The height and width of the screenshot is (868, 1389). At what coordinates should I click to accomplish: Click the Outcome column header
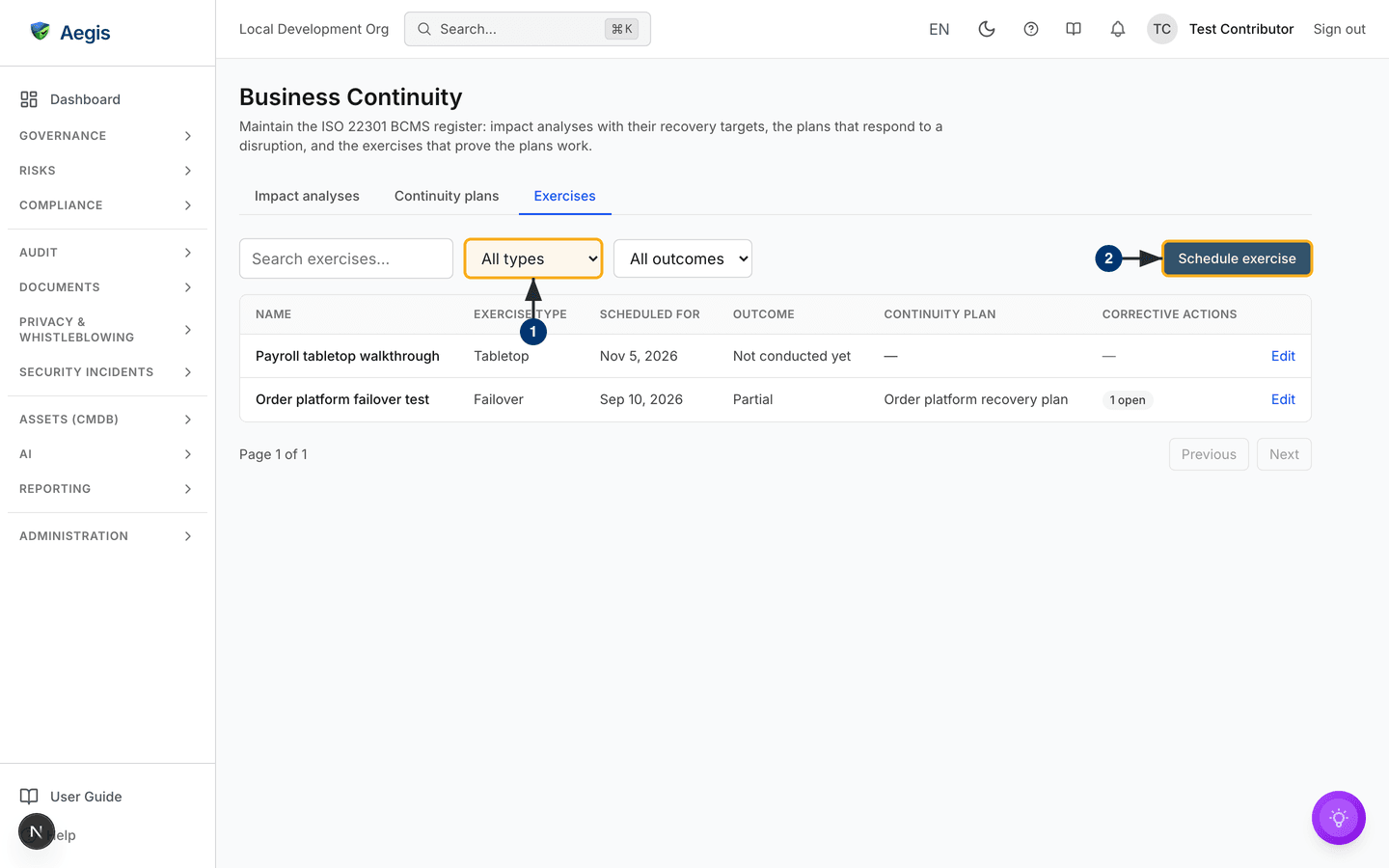pyautogui.click(x=764, y=314)
